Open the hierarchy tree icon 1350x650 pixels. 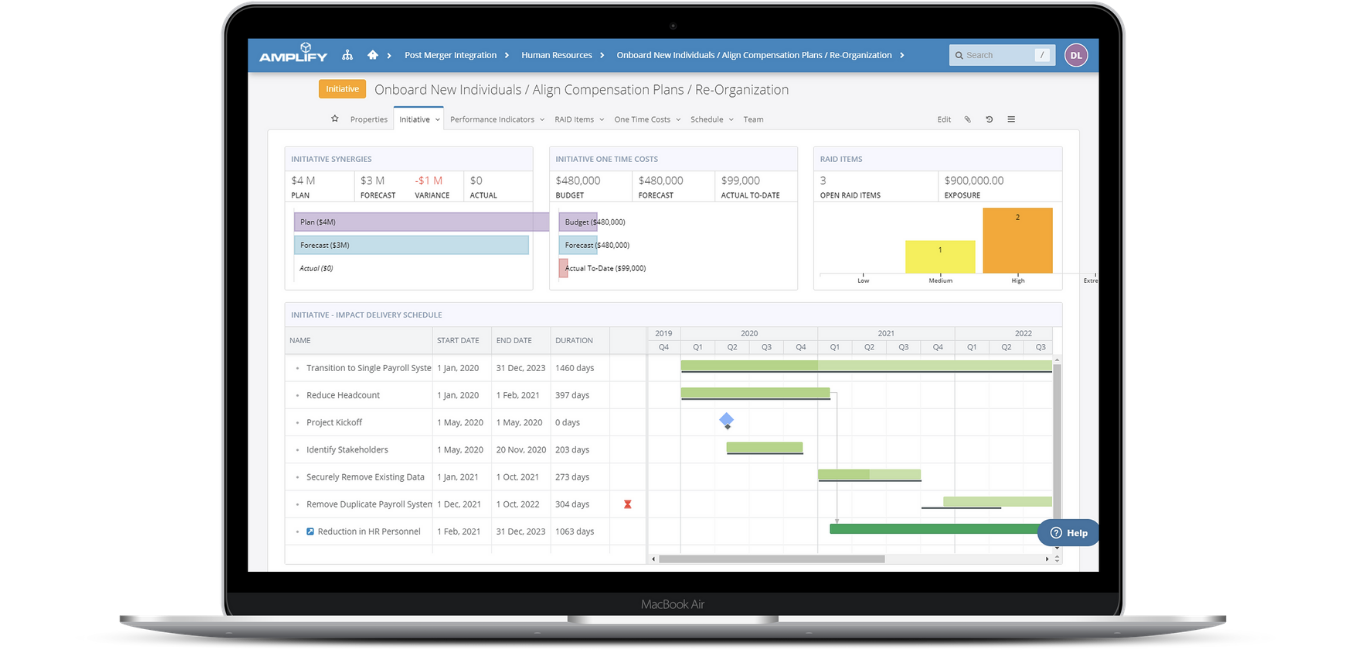348,55
